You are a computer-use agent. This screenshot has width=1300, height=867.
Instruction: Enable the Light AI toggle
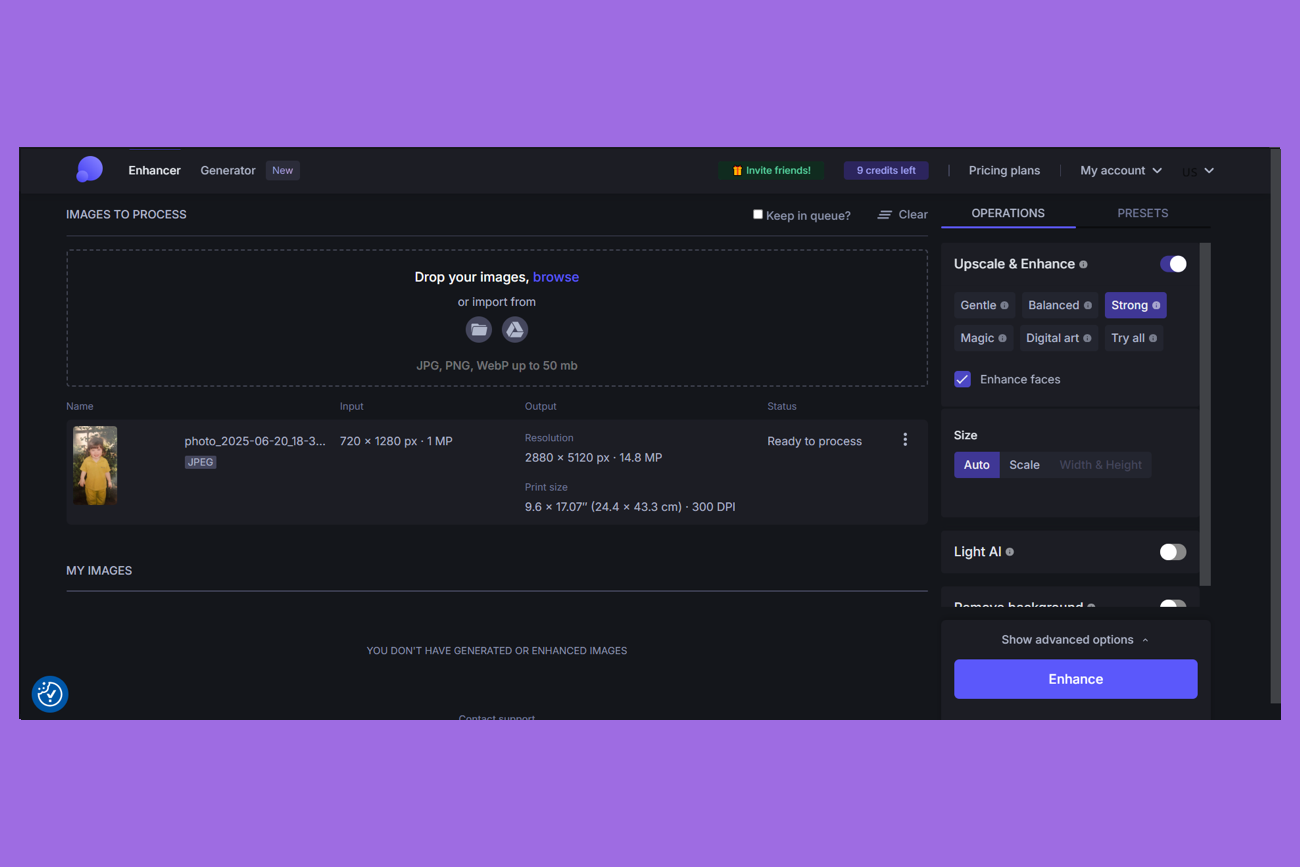click(1172, 552)
